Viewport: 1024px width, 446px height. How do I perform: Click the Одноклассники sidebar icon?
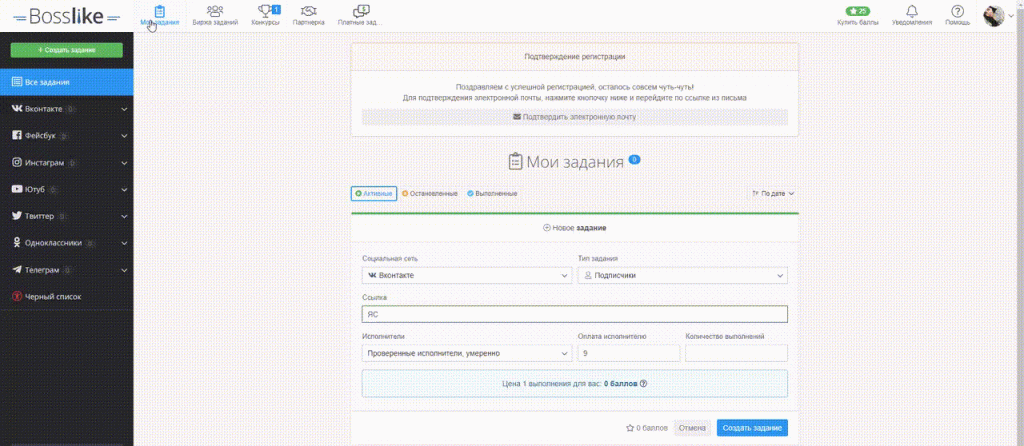click(x=18, y=242)
